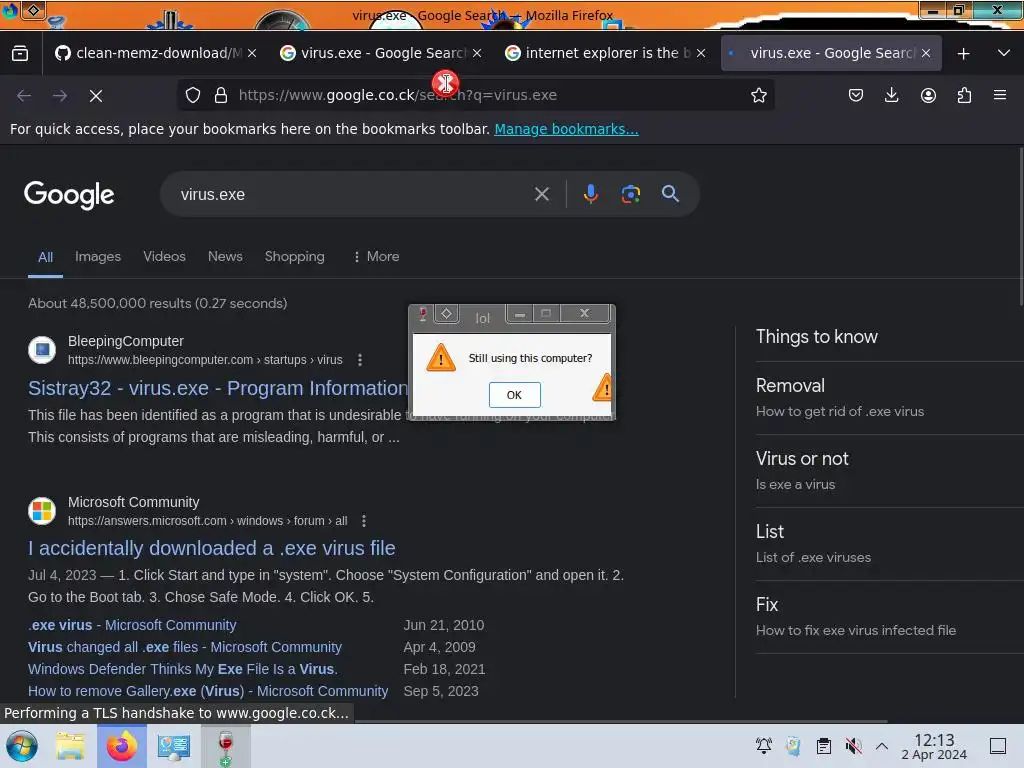
Task: Select the Images search tab
Action: pos(98,257)
